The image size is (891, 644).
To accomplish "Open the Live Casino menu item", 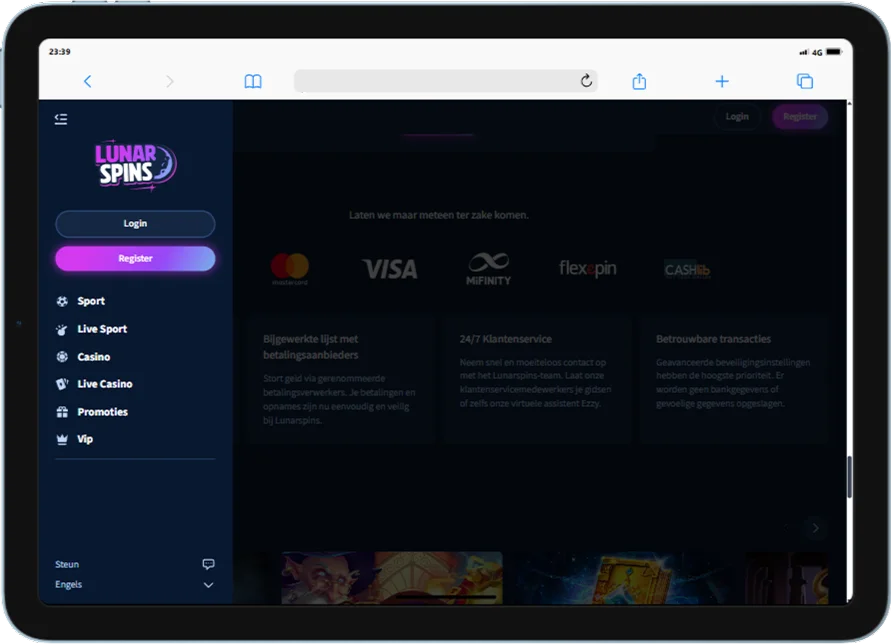I will [x=105, y=384].
